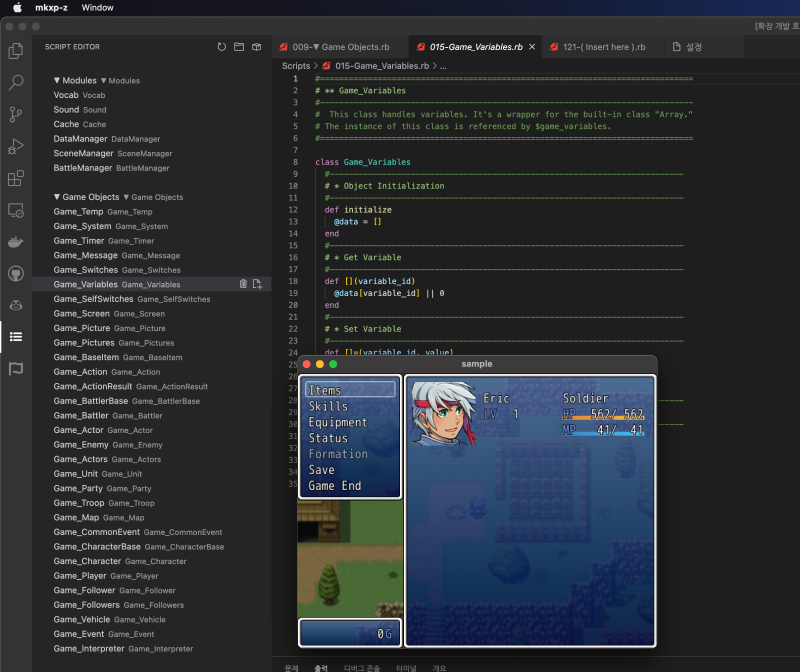Open the Source Control icon
The image size is (800, 672).
(15, 114)
